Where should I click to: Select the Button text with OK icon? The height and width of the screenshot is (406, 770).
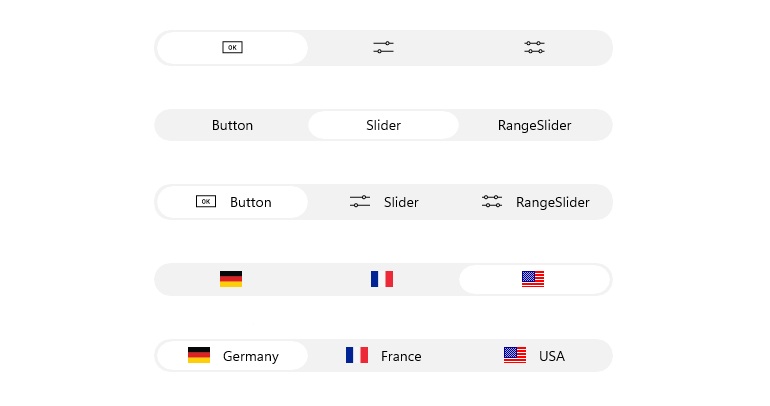point(250,202)
